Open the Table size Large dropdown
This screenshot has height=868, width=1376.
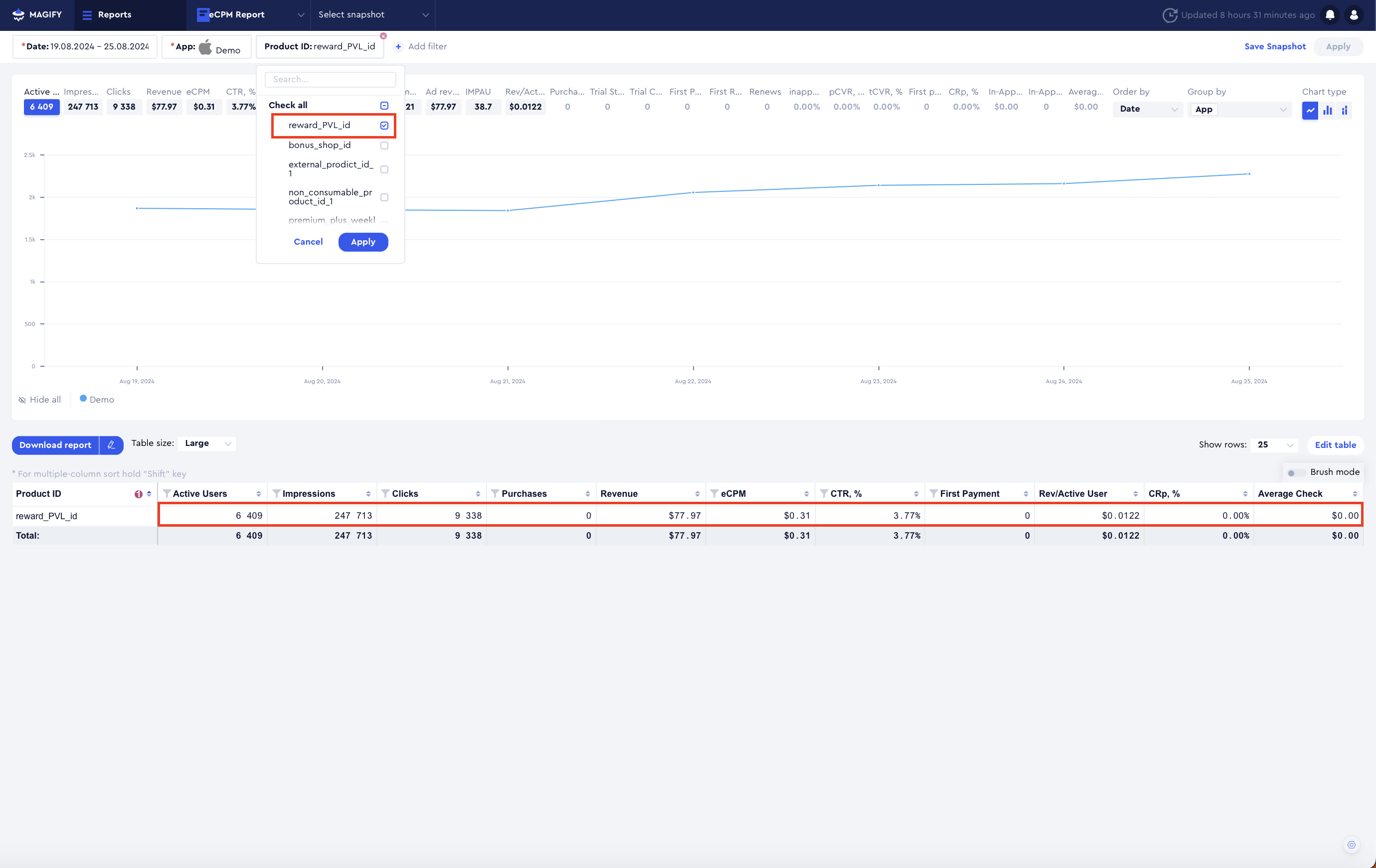207,443
